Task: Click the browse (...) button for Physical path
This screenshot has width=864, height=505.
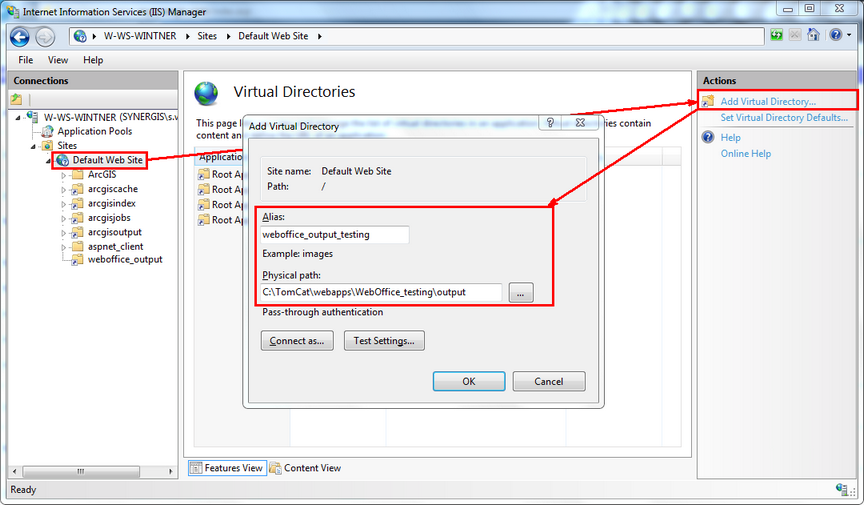Action: pyautogui.click(x=521, y=293)
